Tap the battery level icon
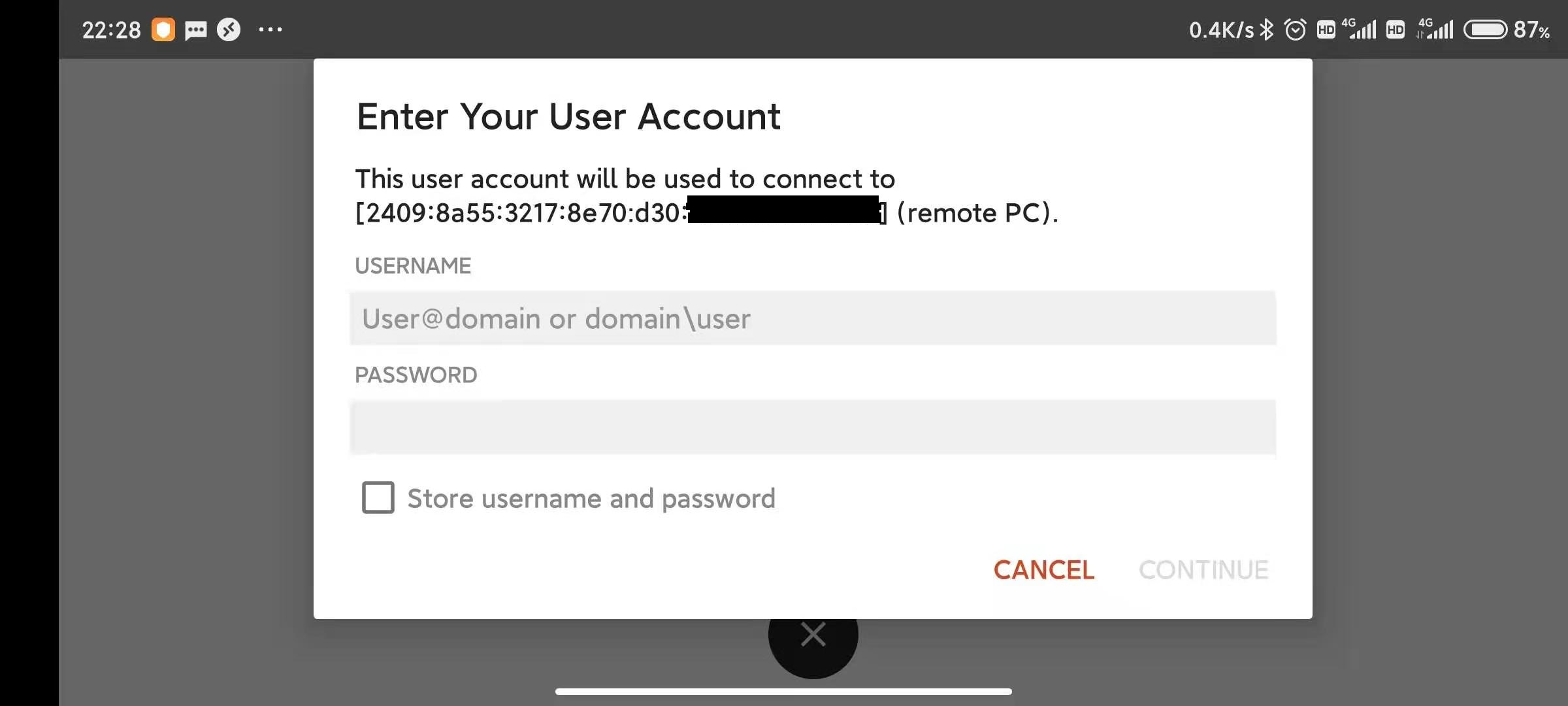Image resolution: width=1568 pixels, height=706 pixels. (1485, 29)
